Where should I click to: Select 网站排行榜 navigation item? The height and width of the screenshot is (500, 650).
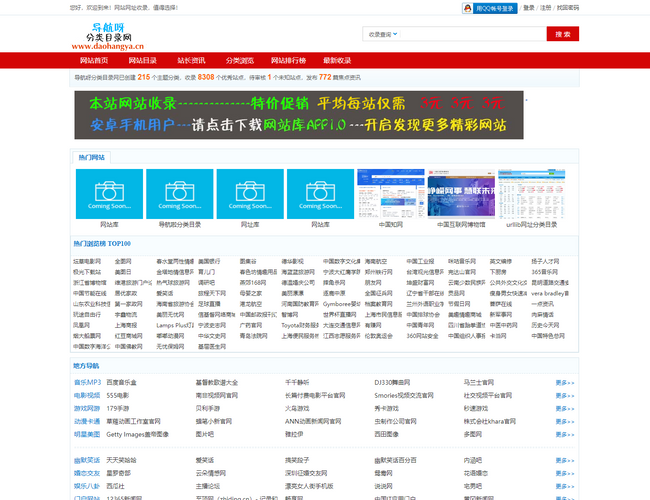tap(288, 60)
